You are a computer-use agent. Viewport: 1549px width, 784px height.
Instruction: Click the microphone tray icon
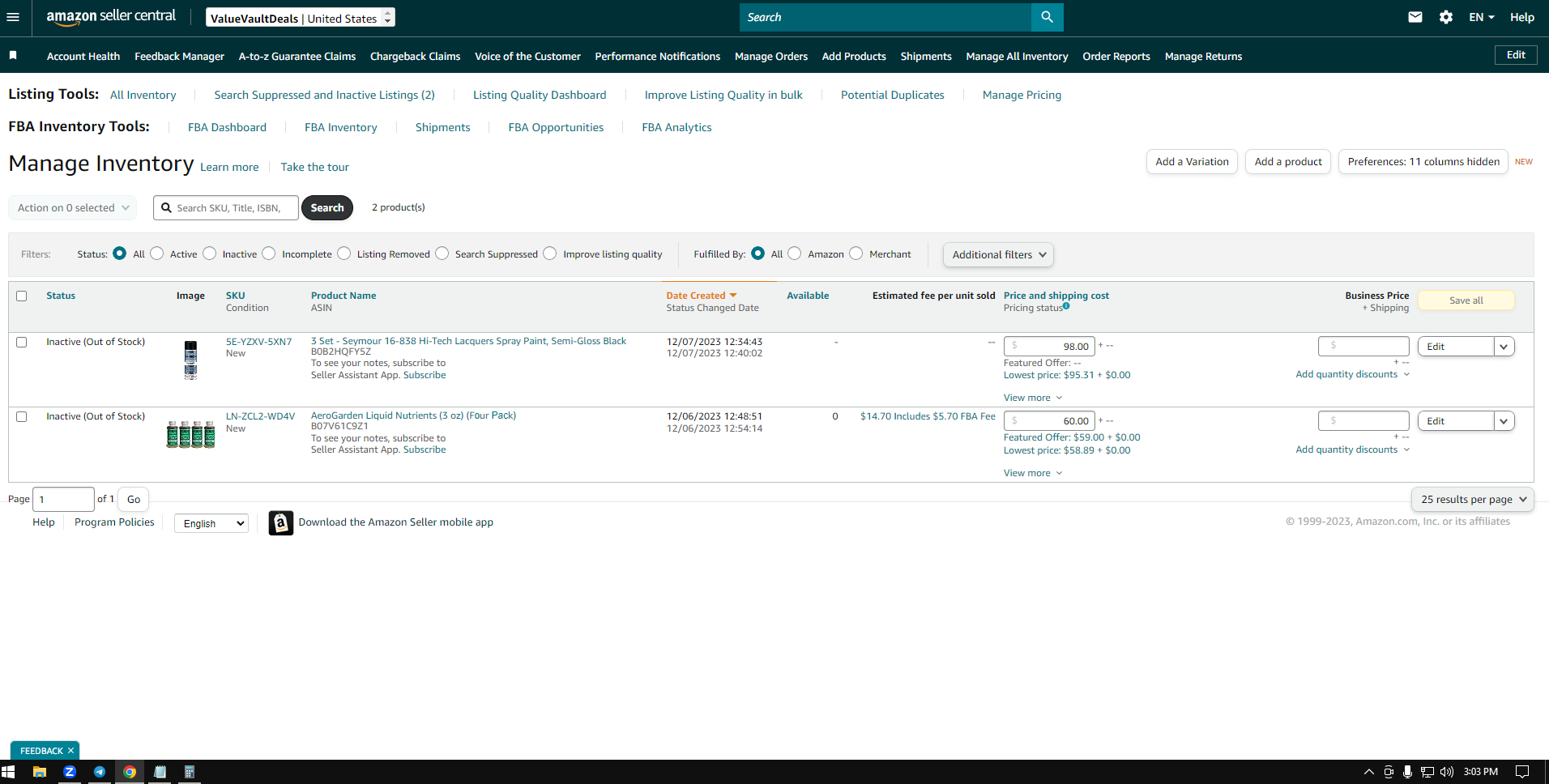[1408, 772]
